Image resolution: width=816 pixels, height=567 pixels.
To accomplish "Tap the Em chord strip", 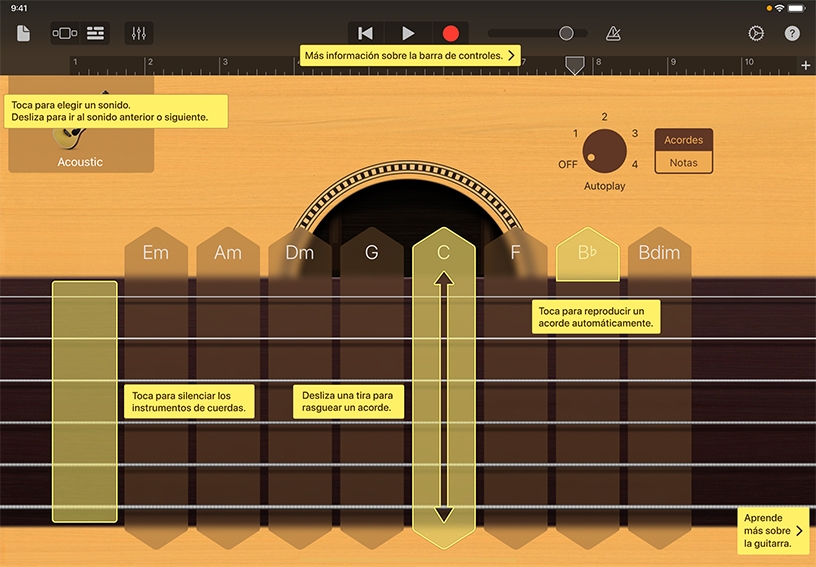I will coord(156,388).
